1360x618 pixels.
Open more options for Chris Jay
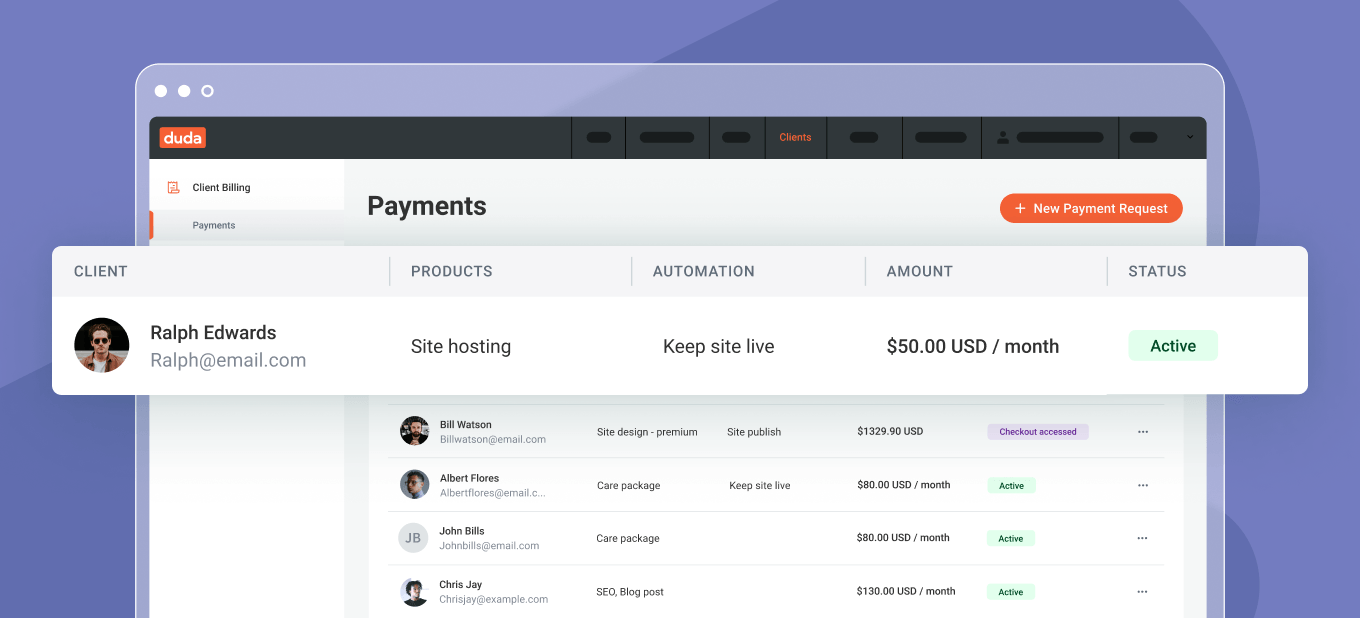coord(1142,592)
